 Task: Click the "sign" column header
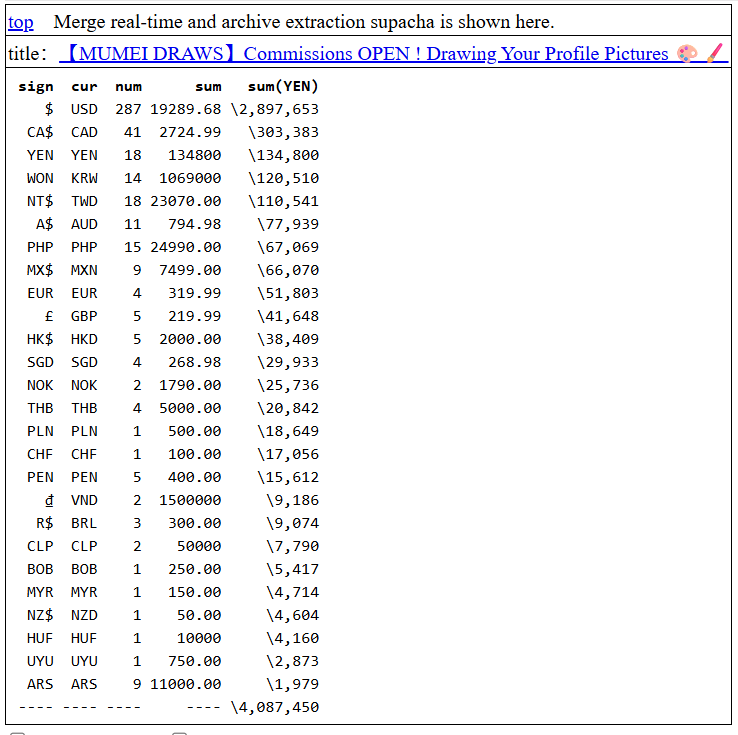coord(36,87)
